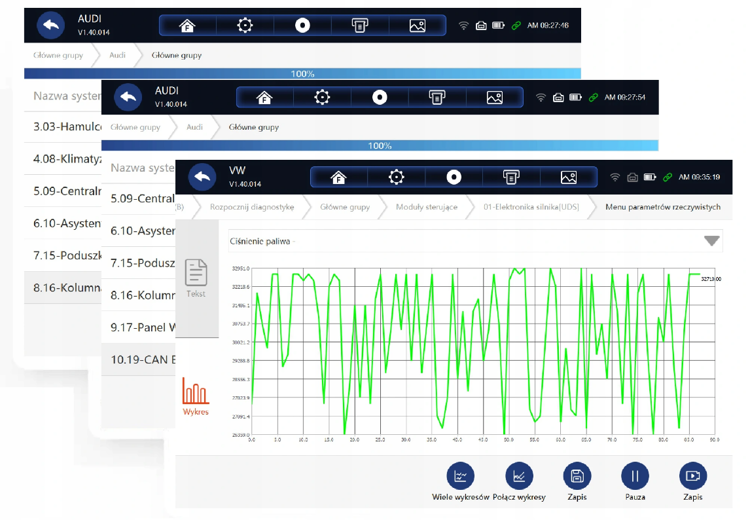The width and height of the screenshot is (750, 520).
Task: Open the Ciśnienie paliwa parameter selector
Action: tap(475, 241)
